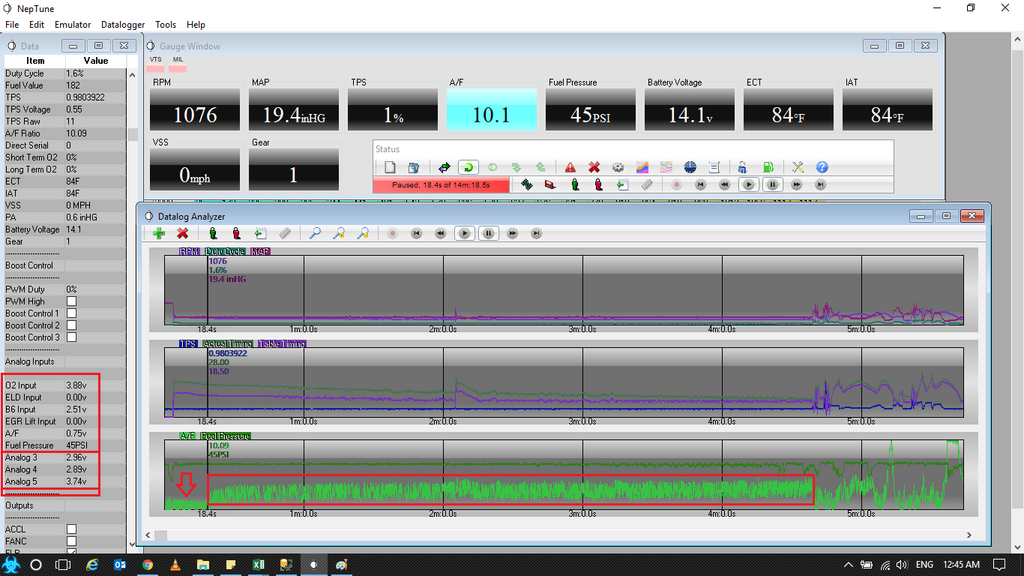Click the play button in Gauge Window Status bar
Viewport: 1024px width, 576px height.
(x=748, y=185)
